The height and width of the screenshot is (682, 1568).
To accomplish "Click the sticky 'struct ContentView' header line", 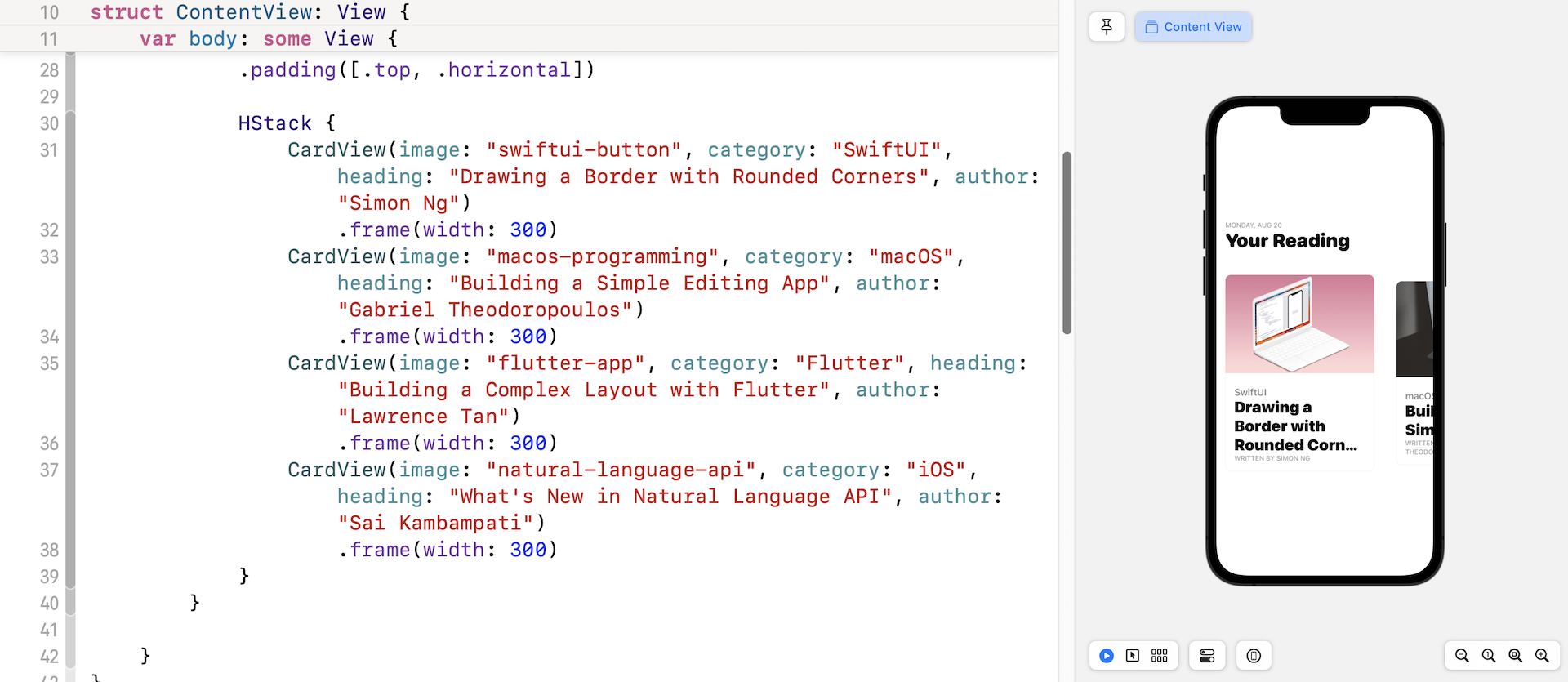I will tap(250, 12).
